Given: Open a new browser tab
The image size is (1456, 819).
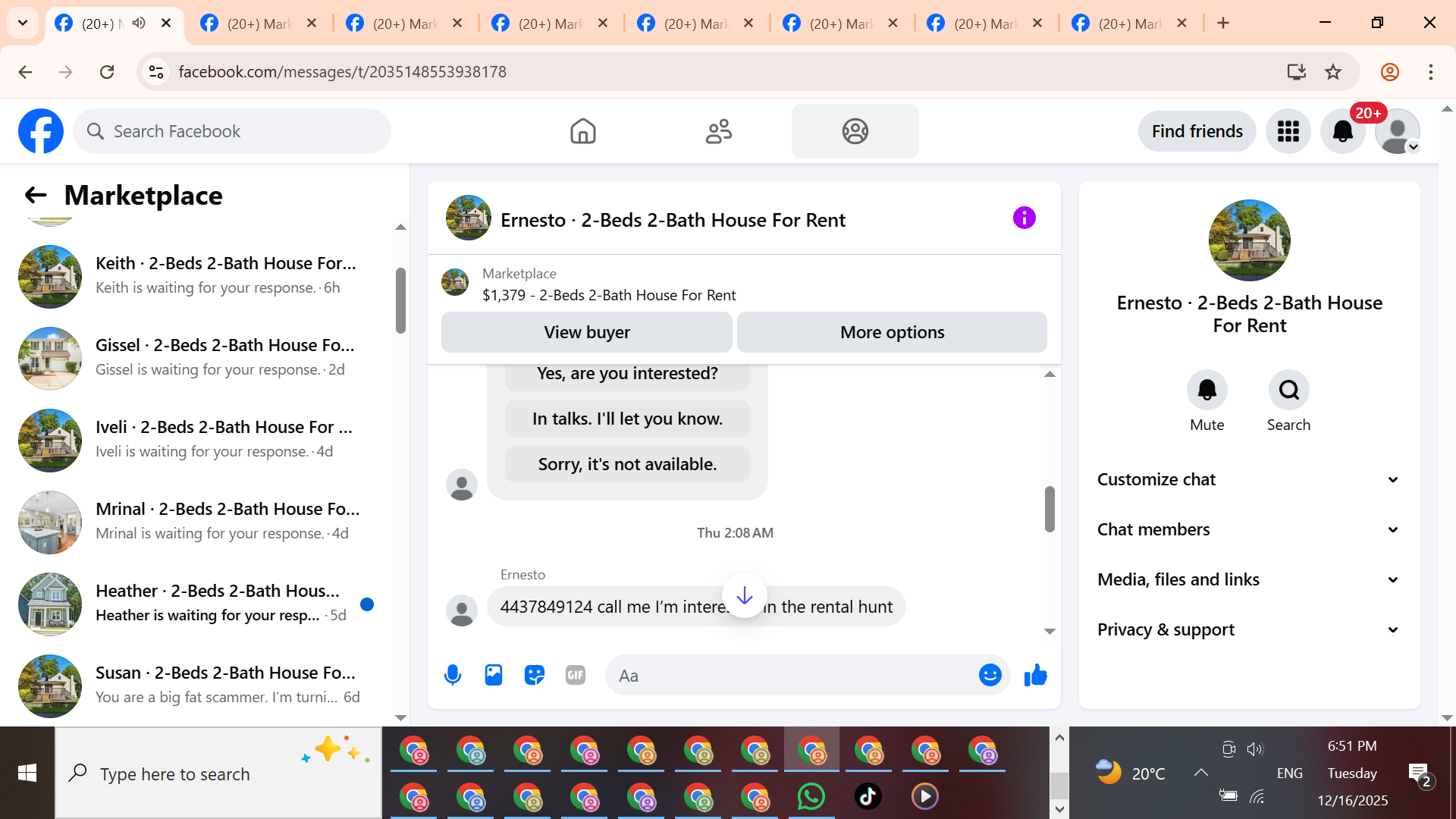Looking at the screenshot, I should tap(1223, 24).
